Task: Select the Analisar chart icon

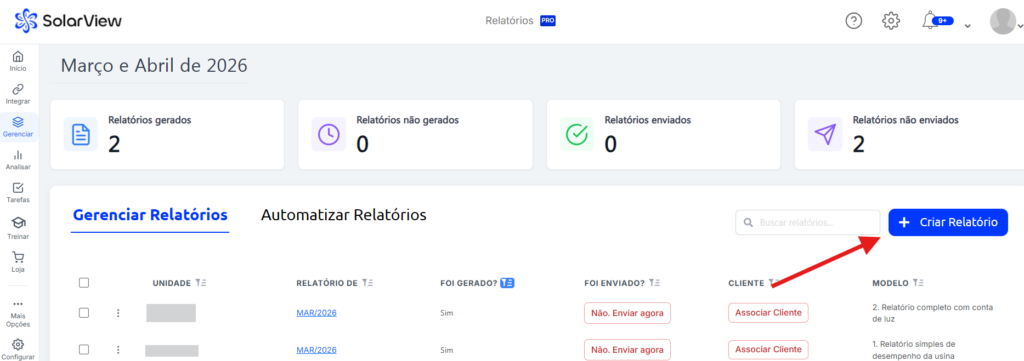Action: pyautogui.click(x=18, y=155)
